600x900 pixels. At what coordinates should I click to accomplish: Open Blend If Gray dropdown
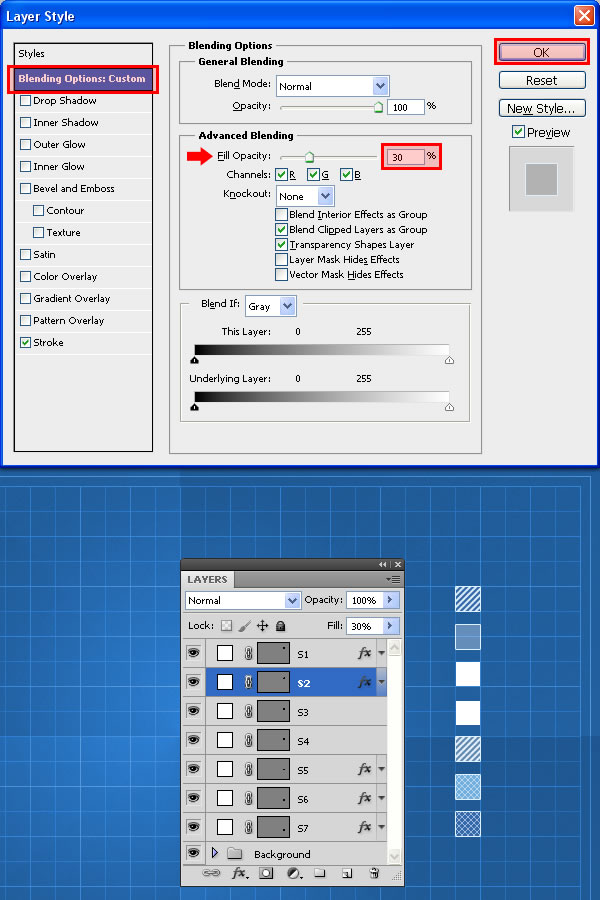coord(270,306)
